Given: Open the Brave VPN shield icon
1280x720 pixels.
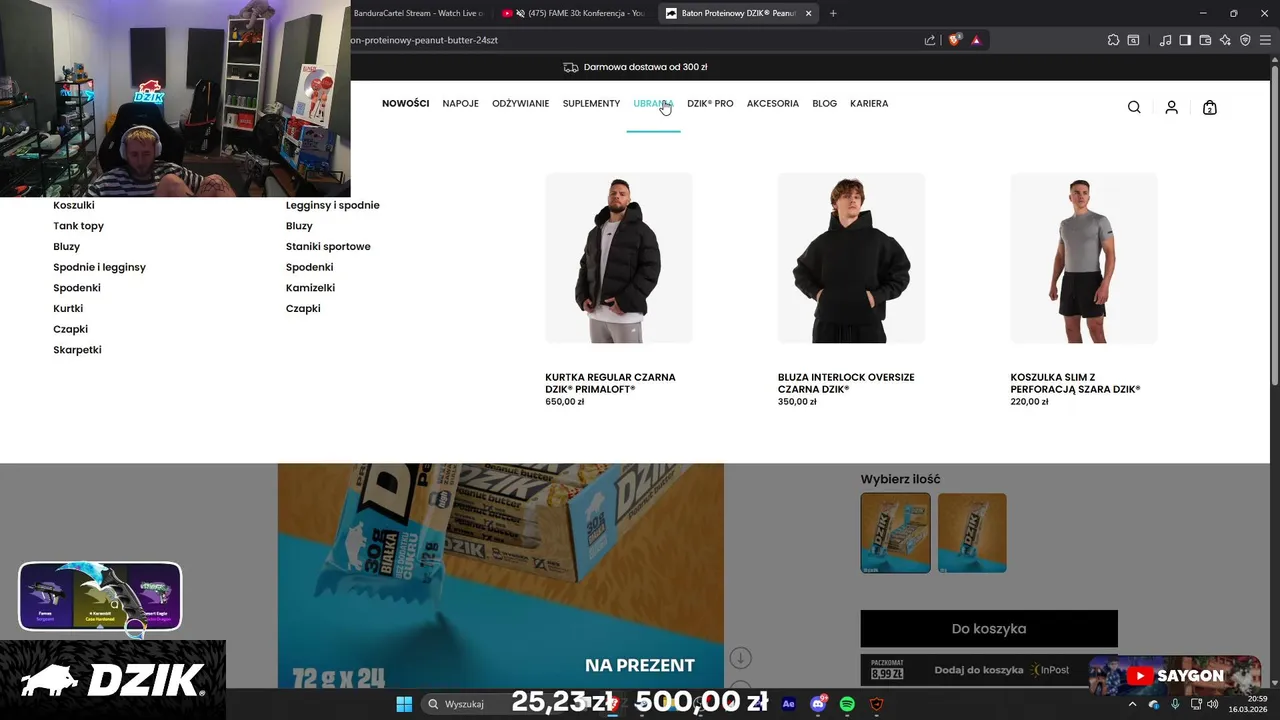Looking at the screenshot, I should (x=1245, y=40).
